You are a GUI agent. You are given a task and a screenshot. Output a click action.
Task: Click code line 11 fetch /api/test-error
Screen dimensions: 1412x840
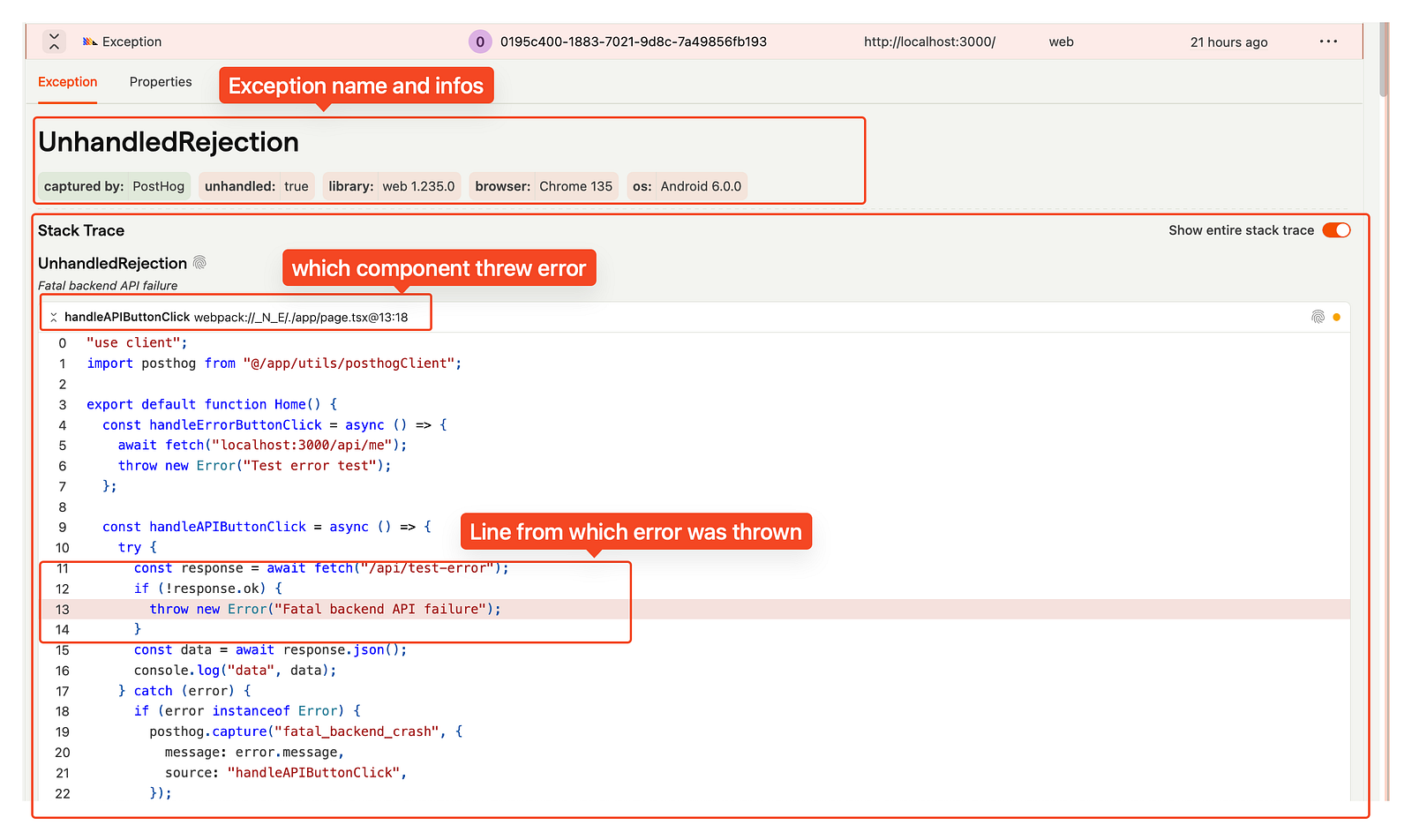[x=321, y=568]
